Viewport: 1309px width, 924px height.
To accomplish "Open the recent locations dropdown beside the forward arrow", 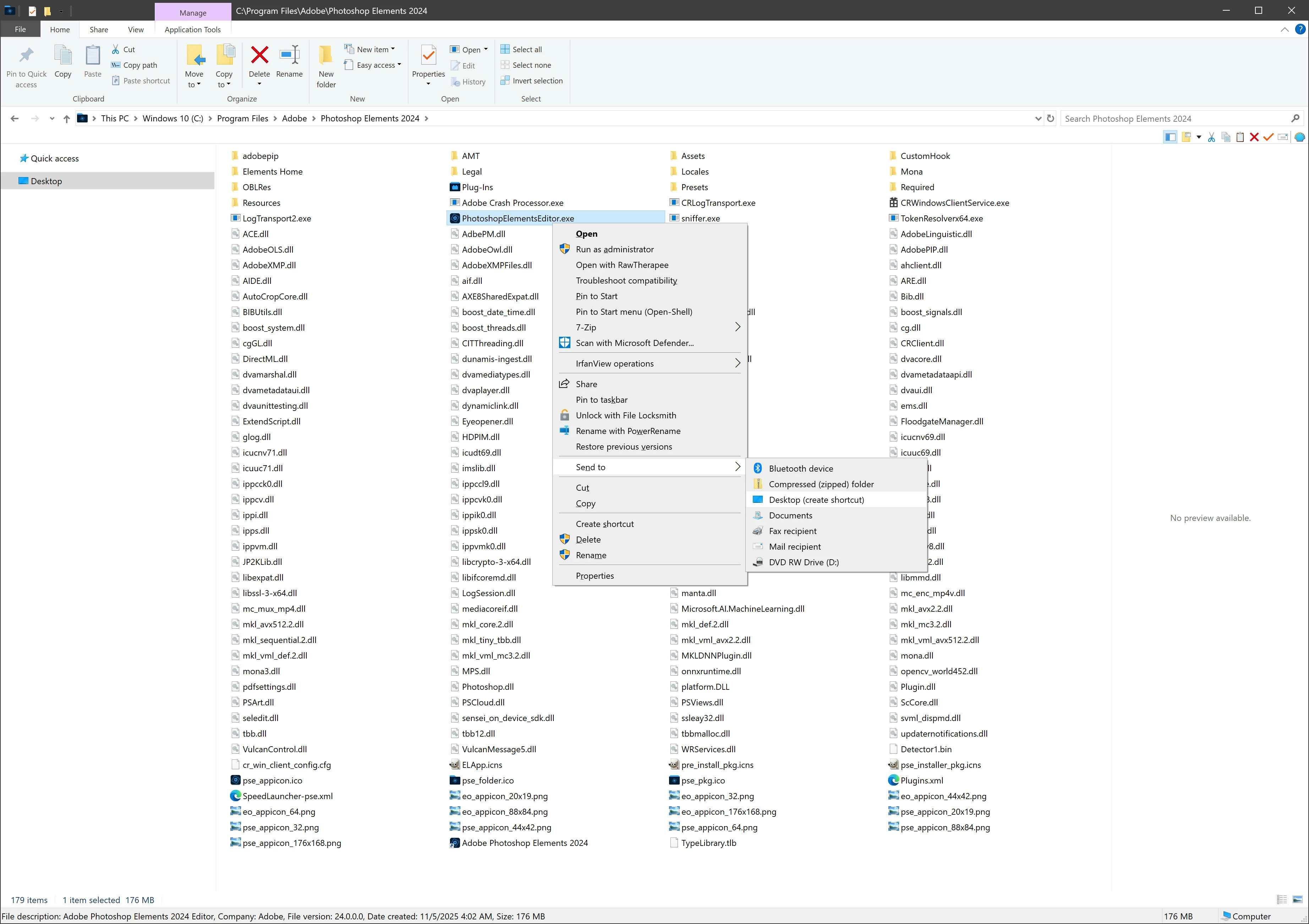I will [52, 119].
